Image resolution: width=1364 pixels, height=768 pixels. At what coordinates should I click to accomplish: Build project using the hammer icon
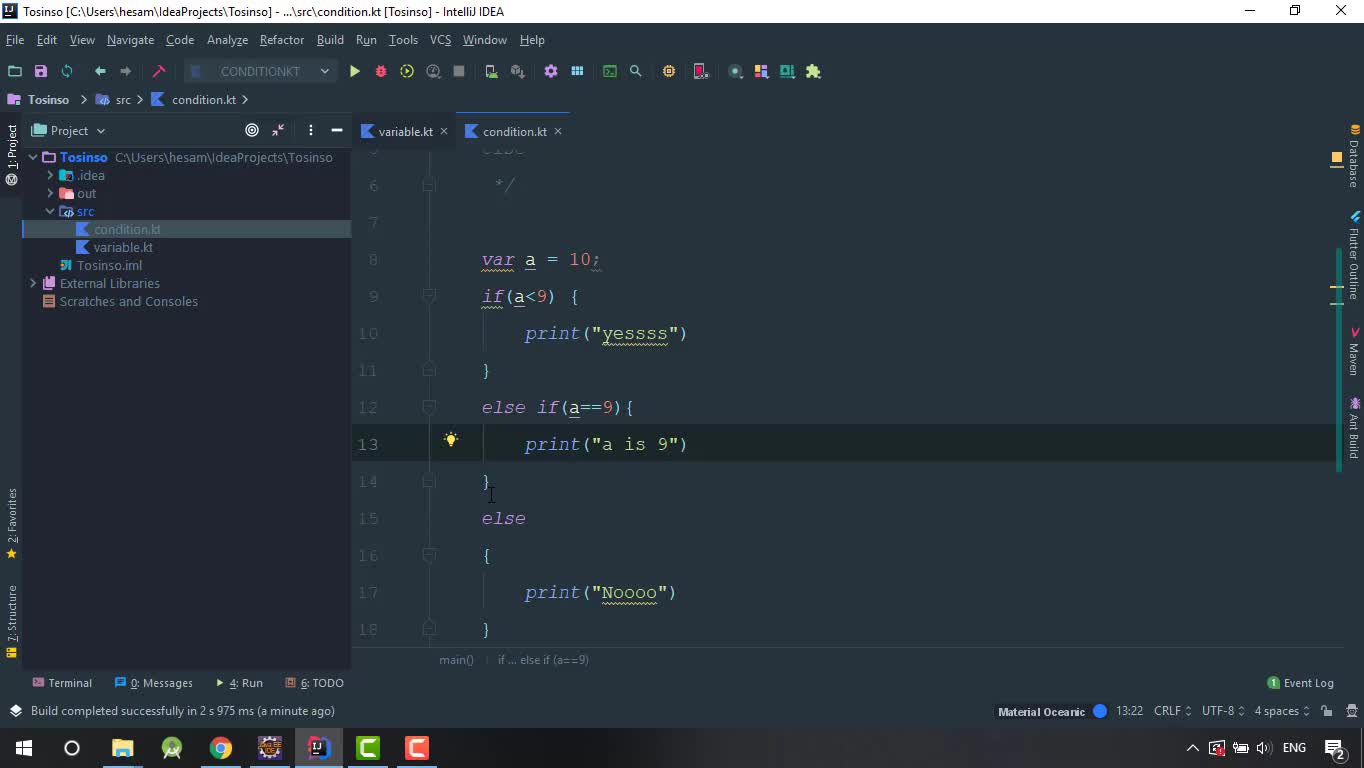pos(158,71)
